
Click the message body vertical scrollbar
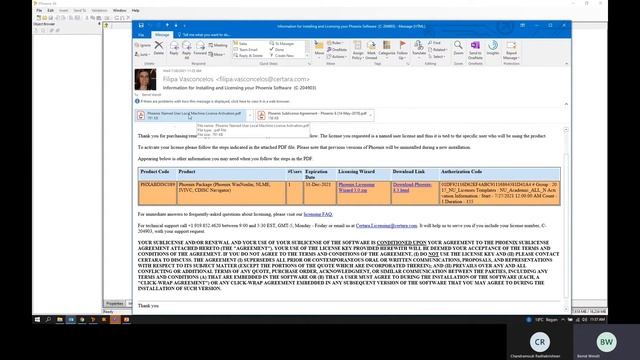point(566,220)
